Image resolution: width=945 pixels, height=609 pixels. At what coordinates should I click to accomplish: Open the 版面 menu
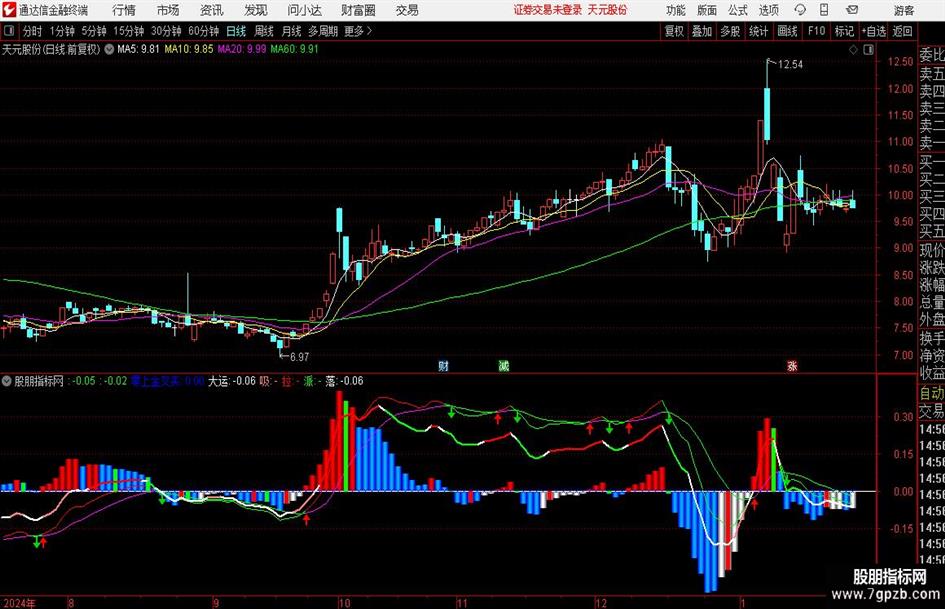pyautogui.click(x=706, y=10)
